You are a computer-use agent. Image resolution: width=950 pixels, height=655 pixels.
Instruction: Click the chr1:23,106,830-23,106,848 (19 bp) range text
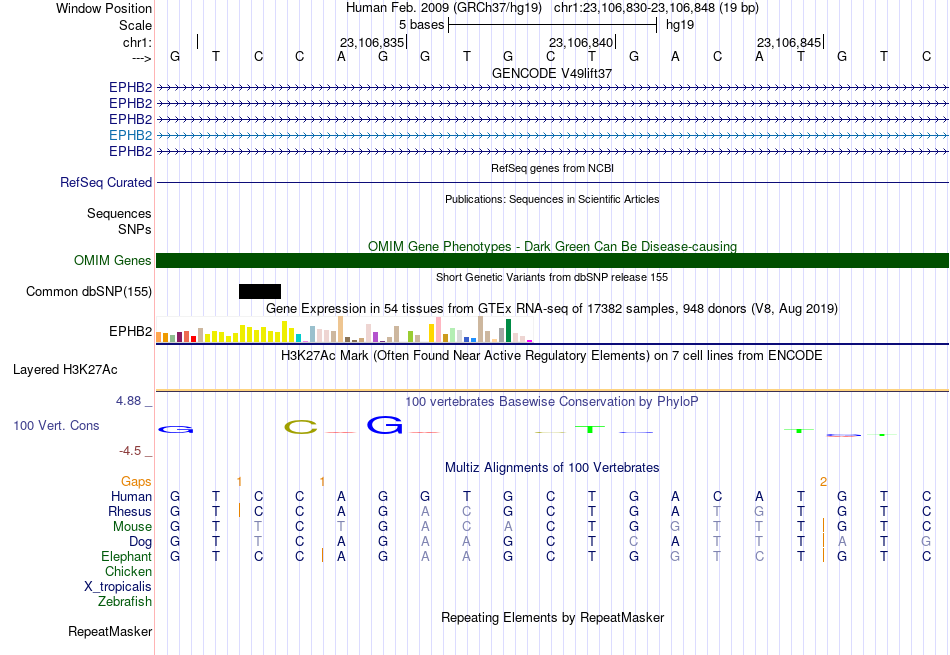pyautogui.click(x=656, y=8)
